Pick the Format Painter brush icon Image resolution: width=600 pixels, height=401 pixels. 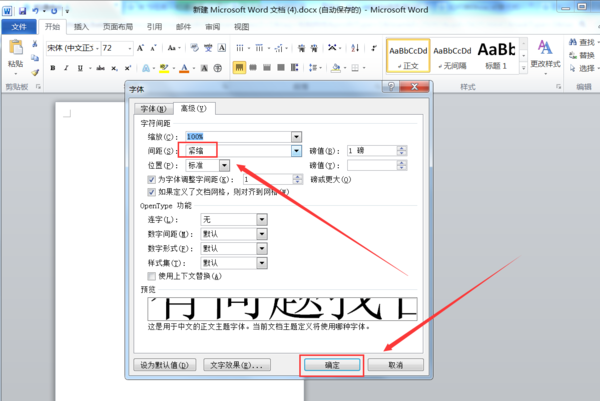[35, 72]
